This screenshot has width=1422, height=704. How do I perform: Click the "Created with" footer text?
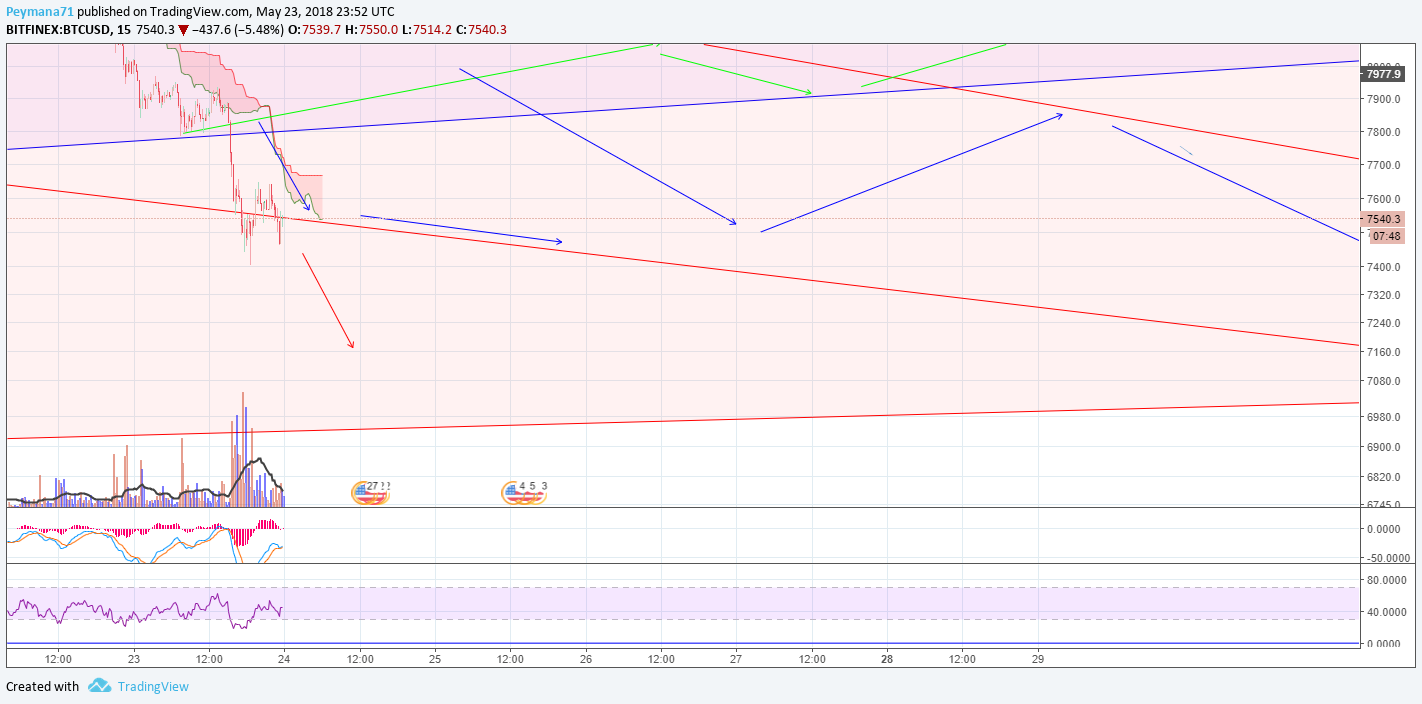pos(42,686)
